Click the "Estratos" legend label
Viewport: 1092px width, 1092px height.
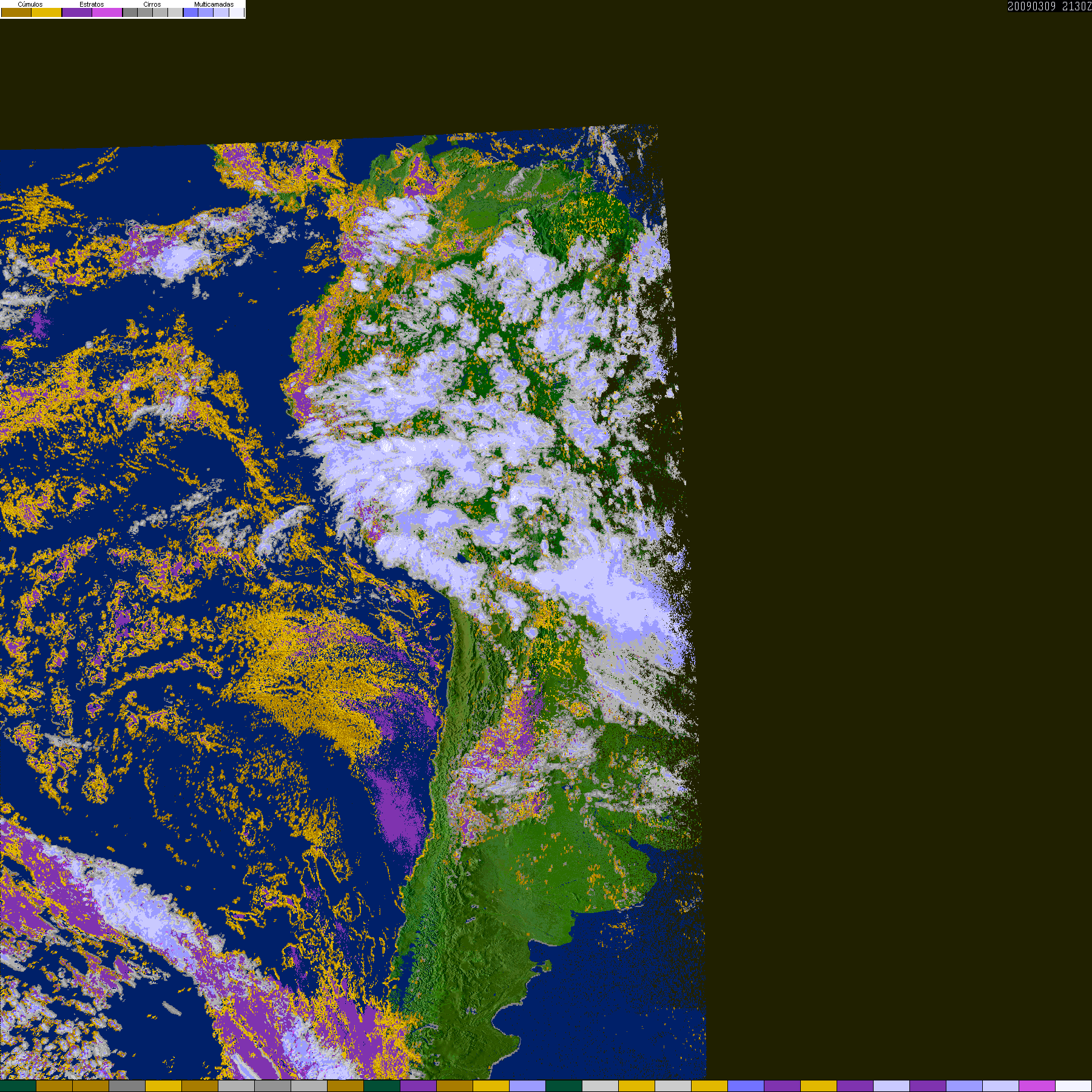coord(92,4)
